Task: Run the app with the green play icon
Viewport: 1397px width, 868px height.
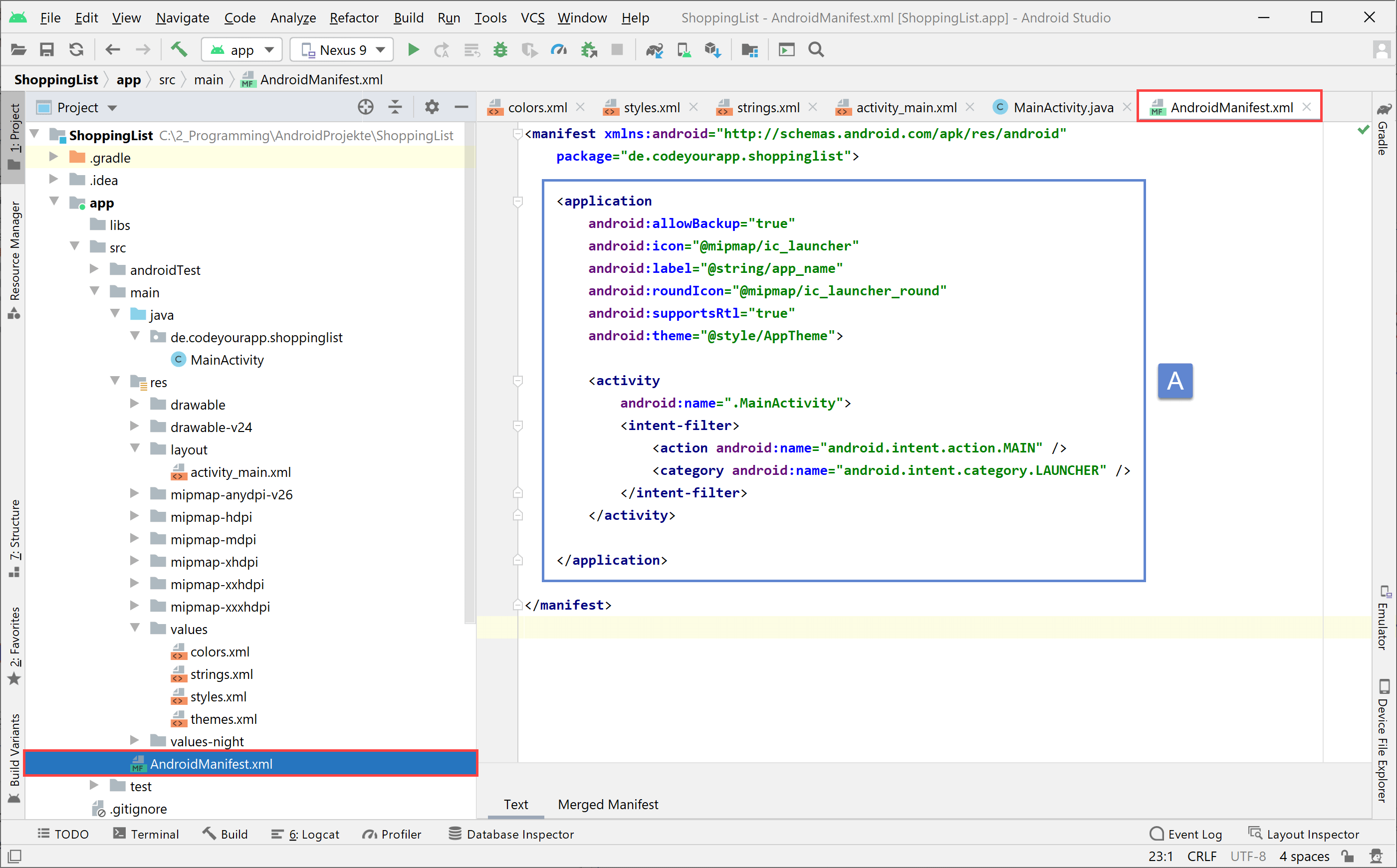Action: pyautogui.click(x=413, y=50)
